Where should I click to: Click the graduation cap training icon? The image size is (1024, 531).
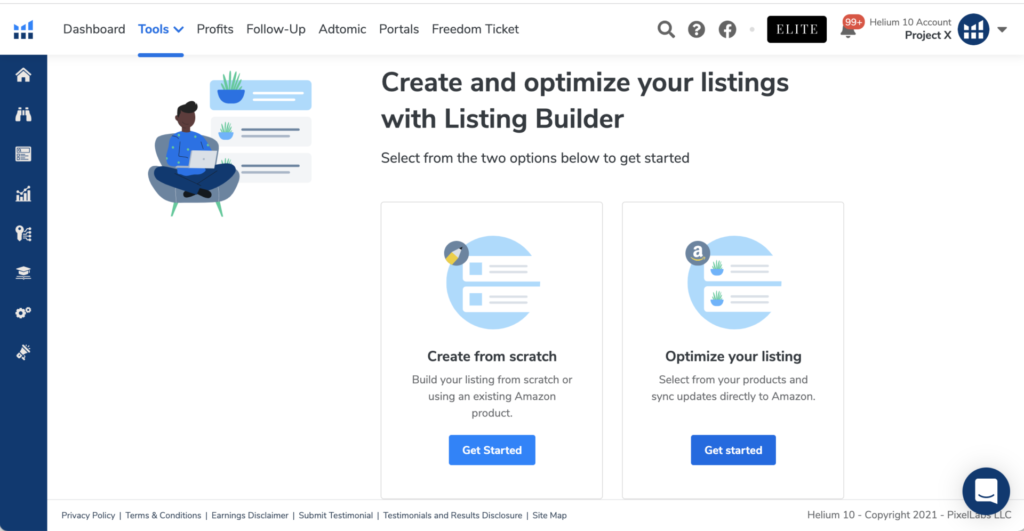[x=23, y=273]
